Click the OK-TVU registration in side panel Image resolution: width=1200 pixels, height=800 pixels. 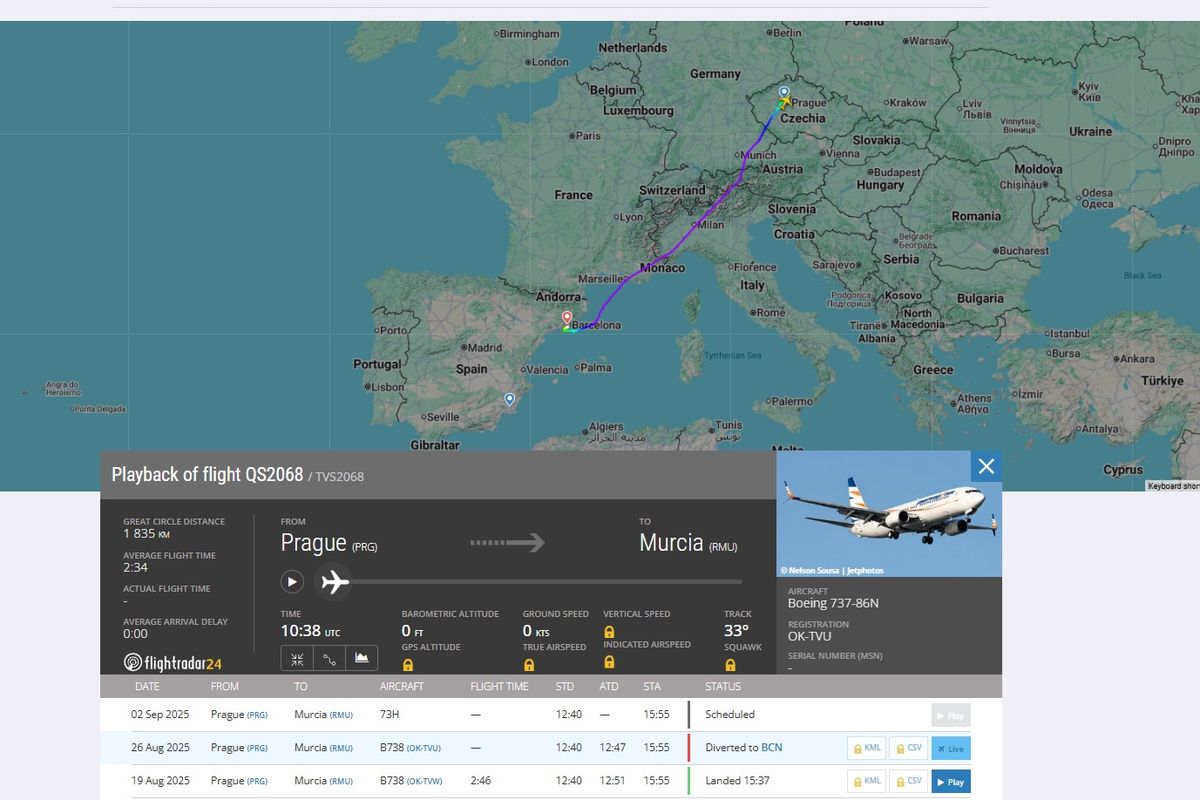click(809, 636)
